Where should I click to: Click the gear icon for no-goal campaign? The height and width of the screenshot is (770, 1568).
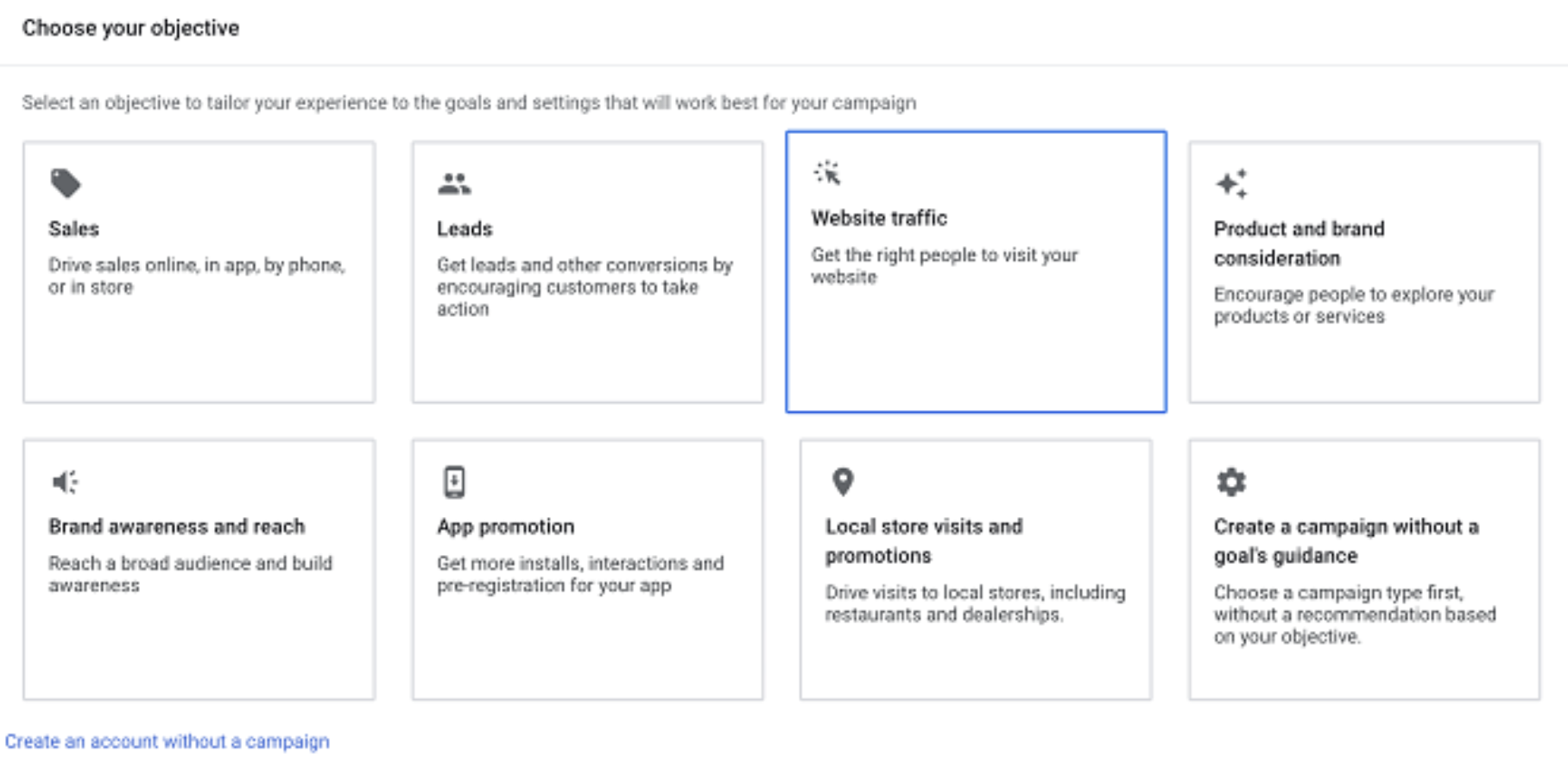click(x=1231, y=482)
